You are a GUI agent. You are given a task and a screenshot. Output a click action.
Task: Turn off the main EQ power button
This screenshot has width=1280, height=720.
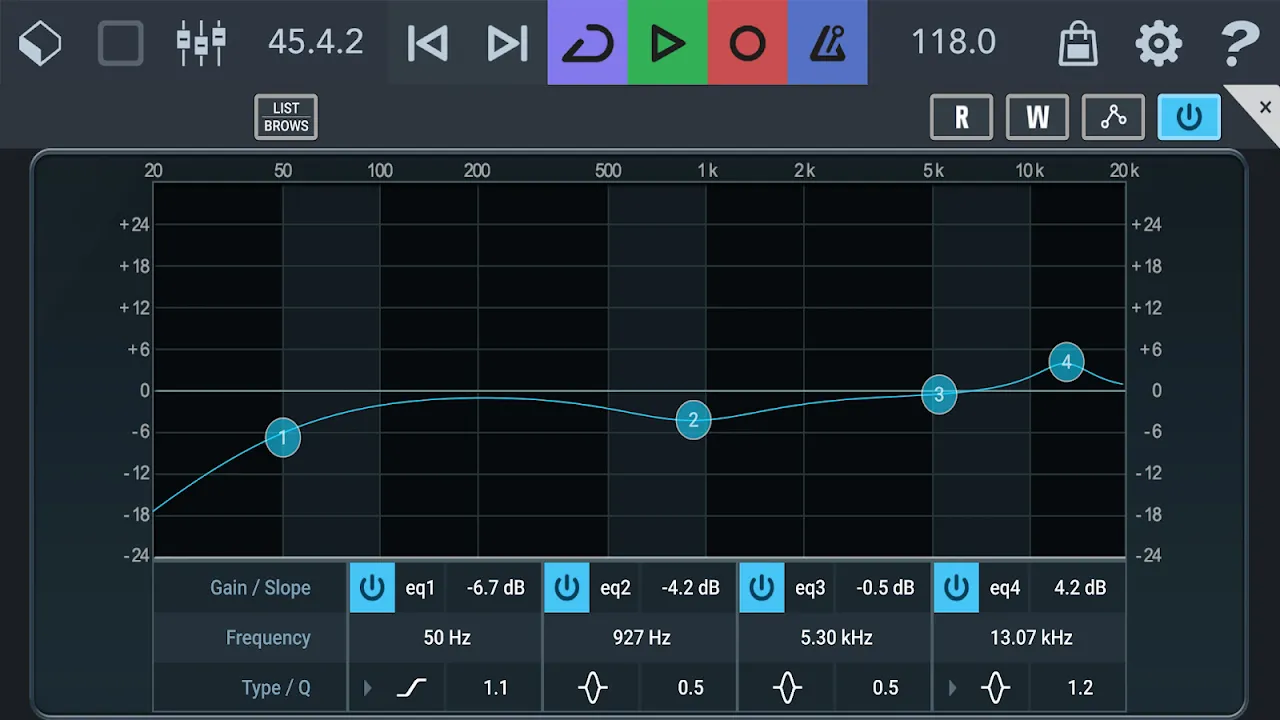[x=1189, y=117]
